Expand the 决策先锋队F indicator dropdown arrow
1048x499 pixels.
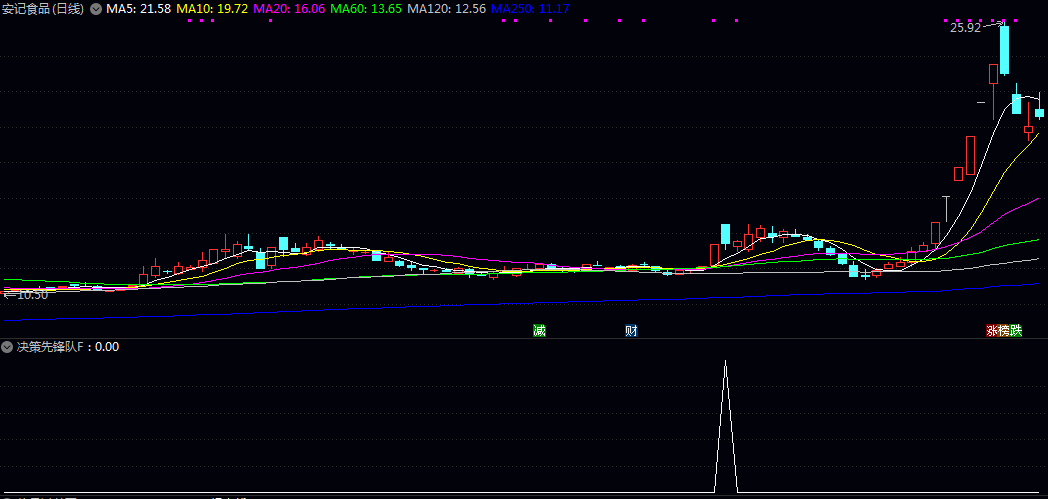point(8,347)
